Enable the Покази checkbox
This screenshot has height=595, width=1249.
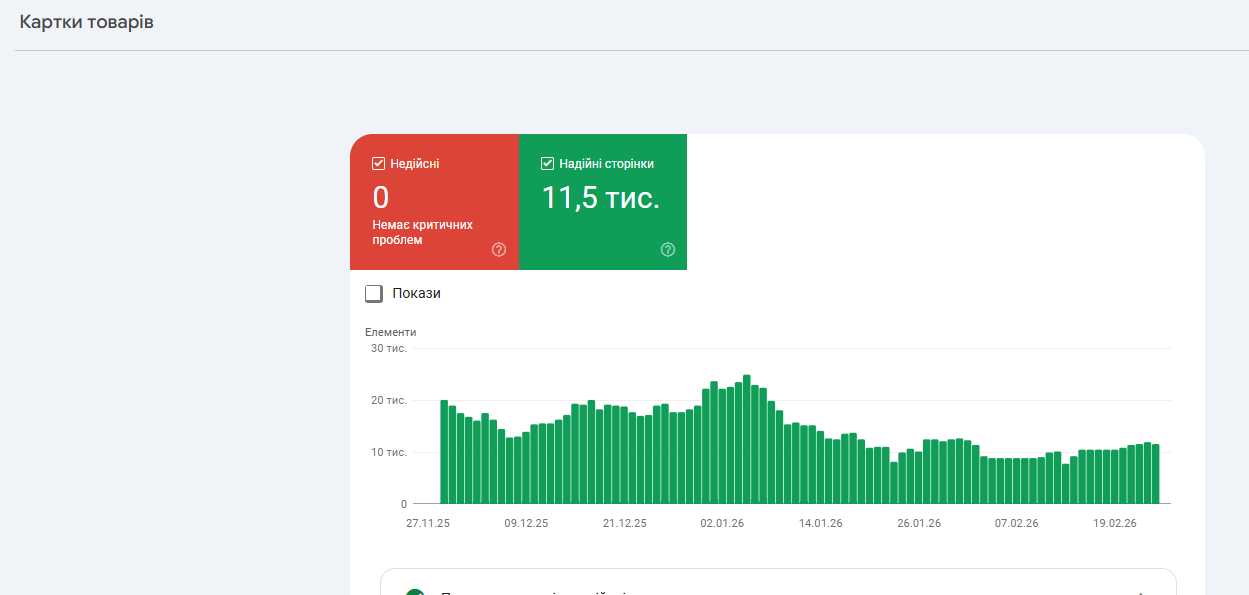point(374,293)
